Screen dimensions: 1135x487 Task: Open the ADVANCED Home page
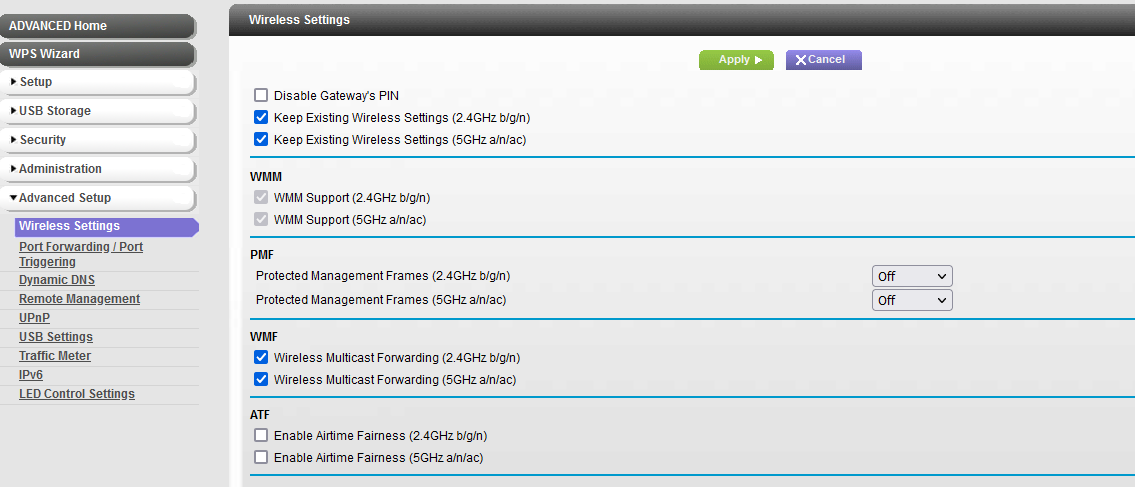pos(98,26)
